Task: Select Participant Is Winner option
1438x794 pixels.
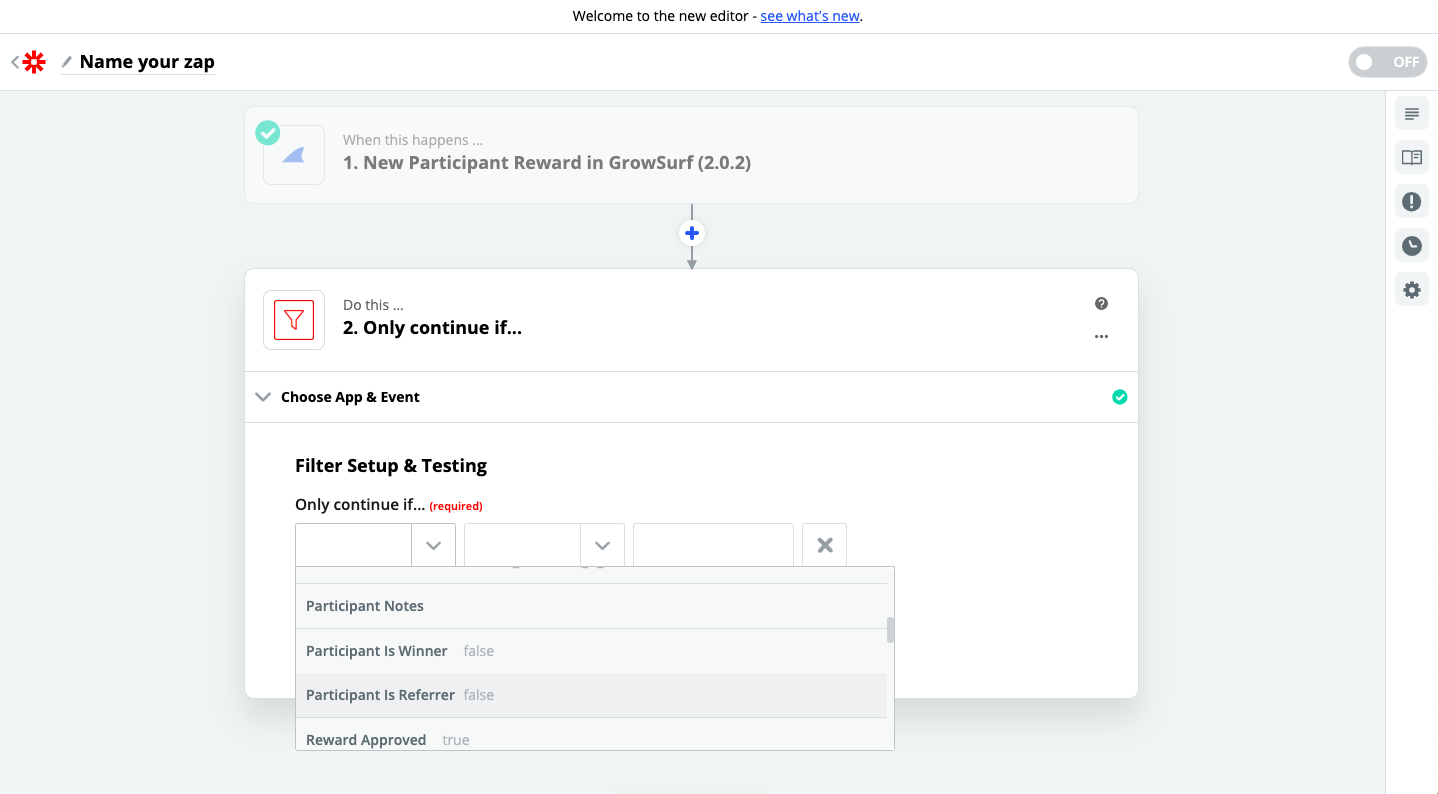Action: [x=591, y=651]
